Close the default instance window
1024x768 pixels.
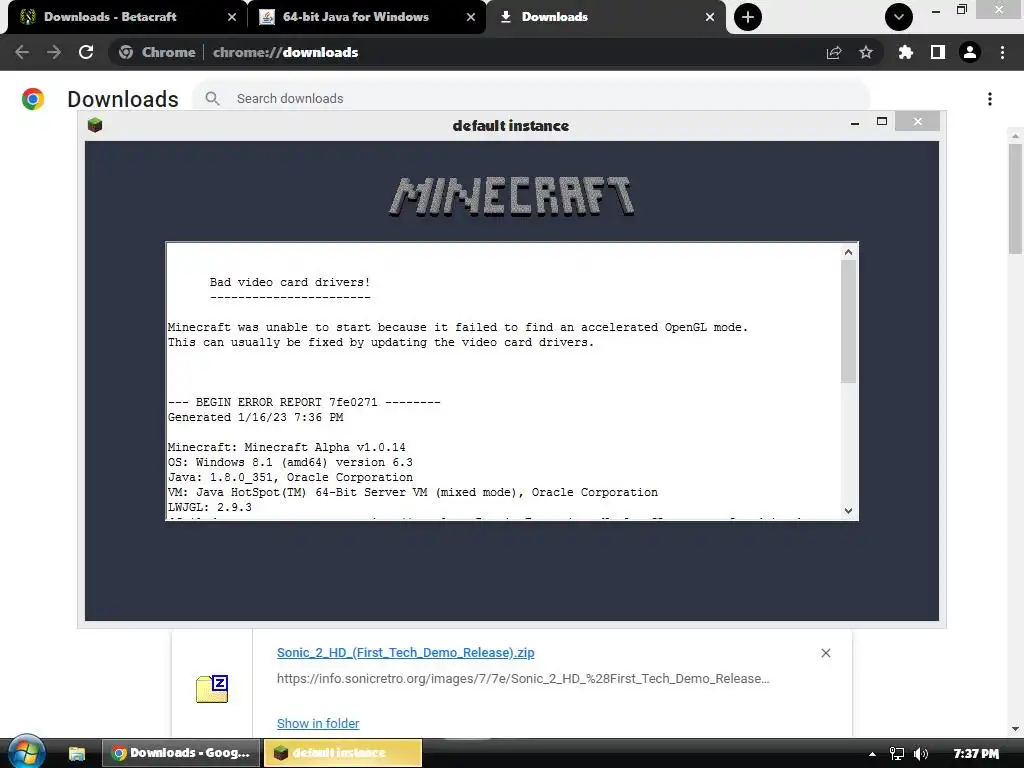pos(918,121)
